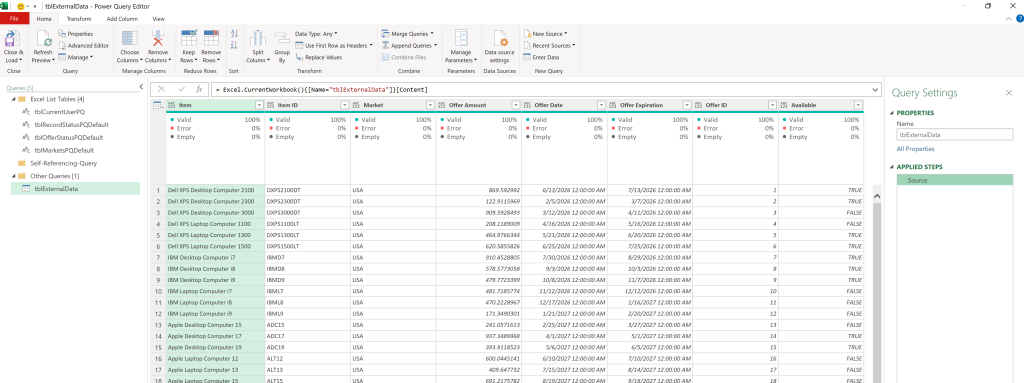
Task: Collapse the ribbon with the chevron
Action: point(1008,19)
